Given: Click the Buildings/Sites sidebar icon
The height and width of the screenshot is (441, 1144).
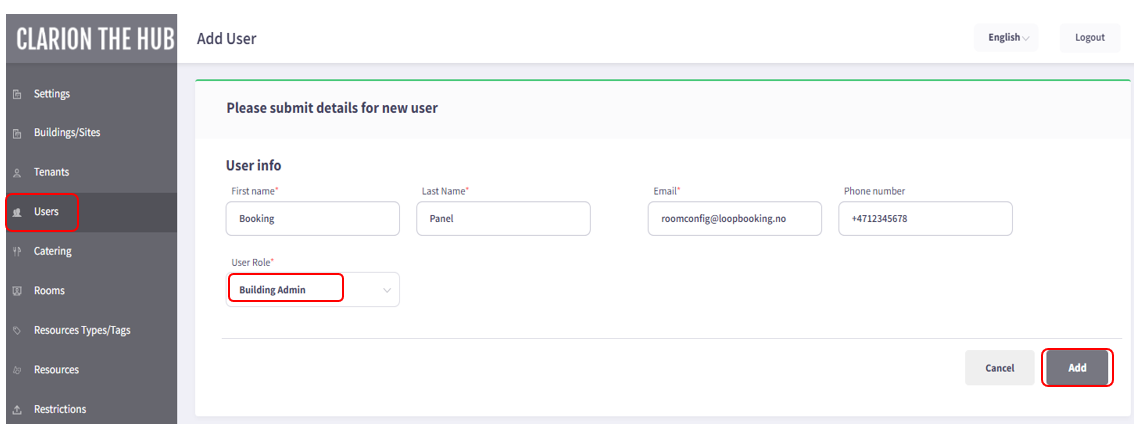Looking at the screenshot, I should point(18,134).
